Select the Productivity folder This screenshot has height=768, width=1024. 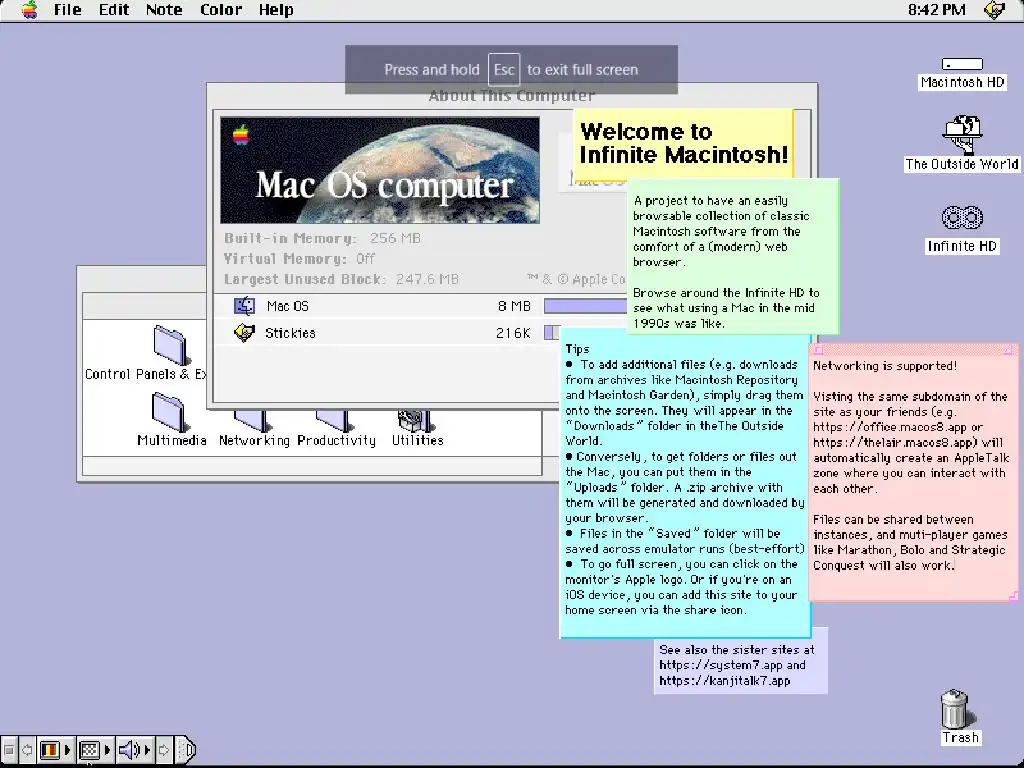pos(336,428)
